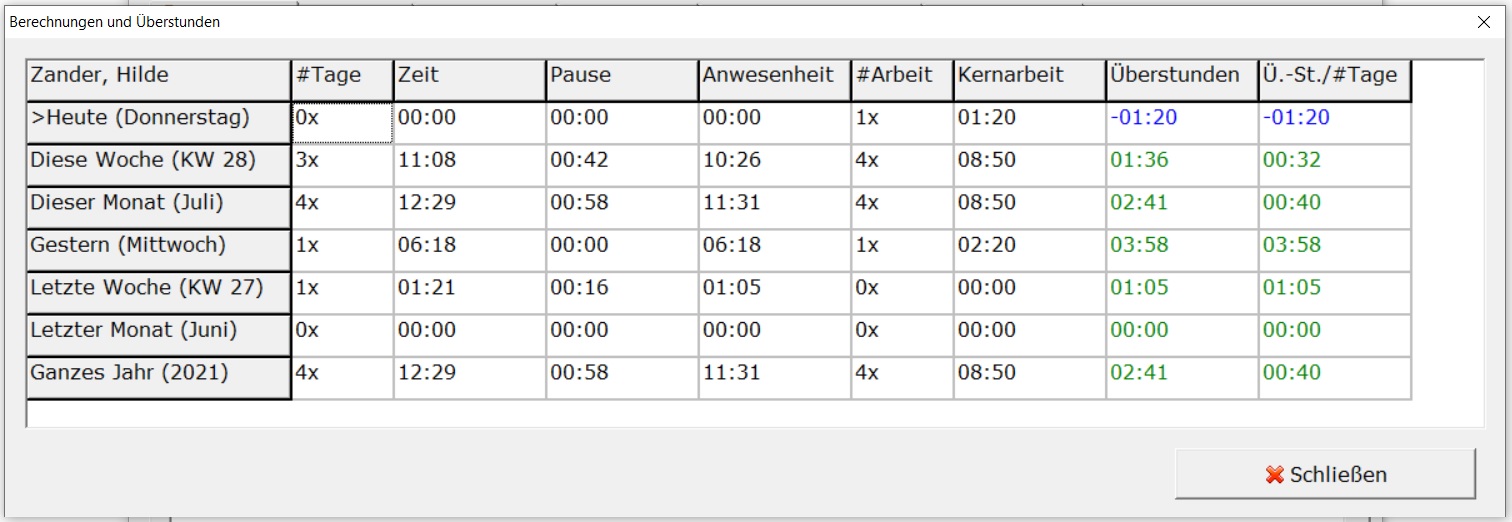The width and height of the screenshot is (1512, 522).
Task: Click the Schließen button
Action: pyautogui.click(x=1325, y=474)
